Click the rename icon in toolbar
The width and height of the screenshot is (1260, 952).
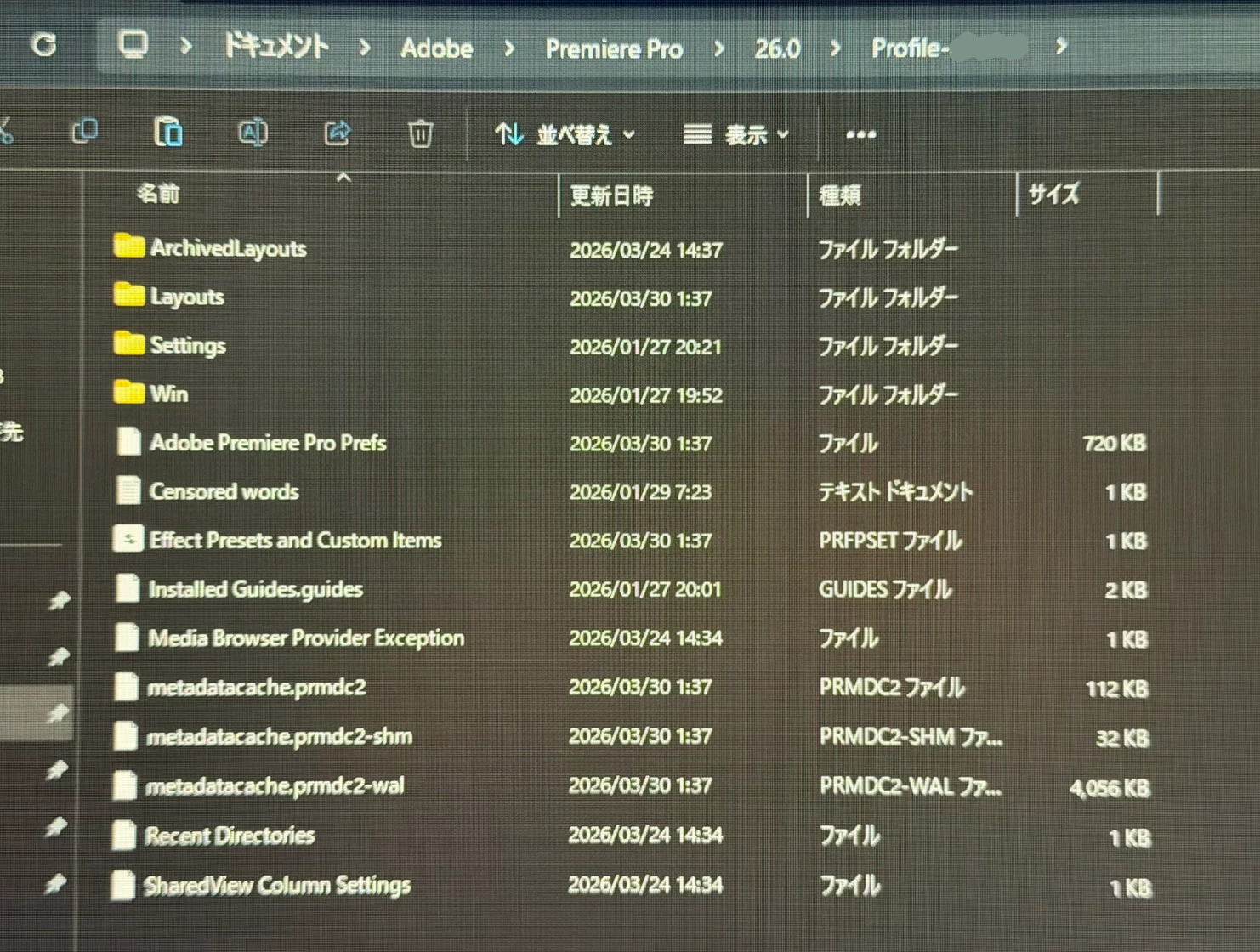pos(253,133)
